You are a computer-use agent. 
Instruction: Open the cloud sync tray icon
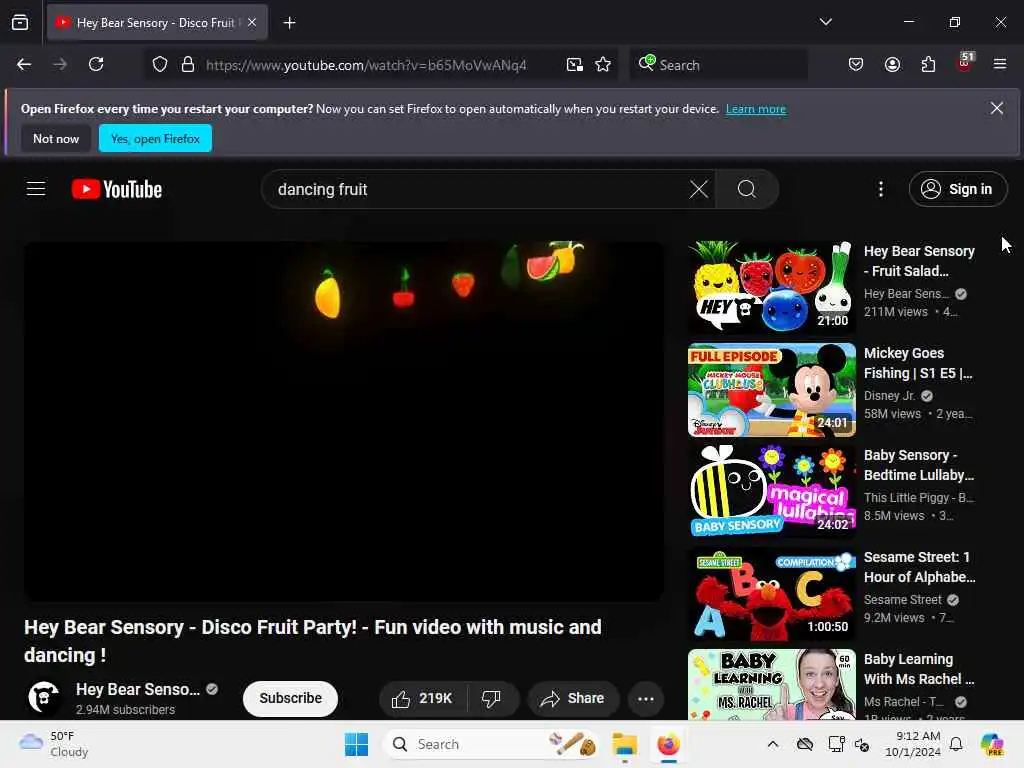pos(805,744)
